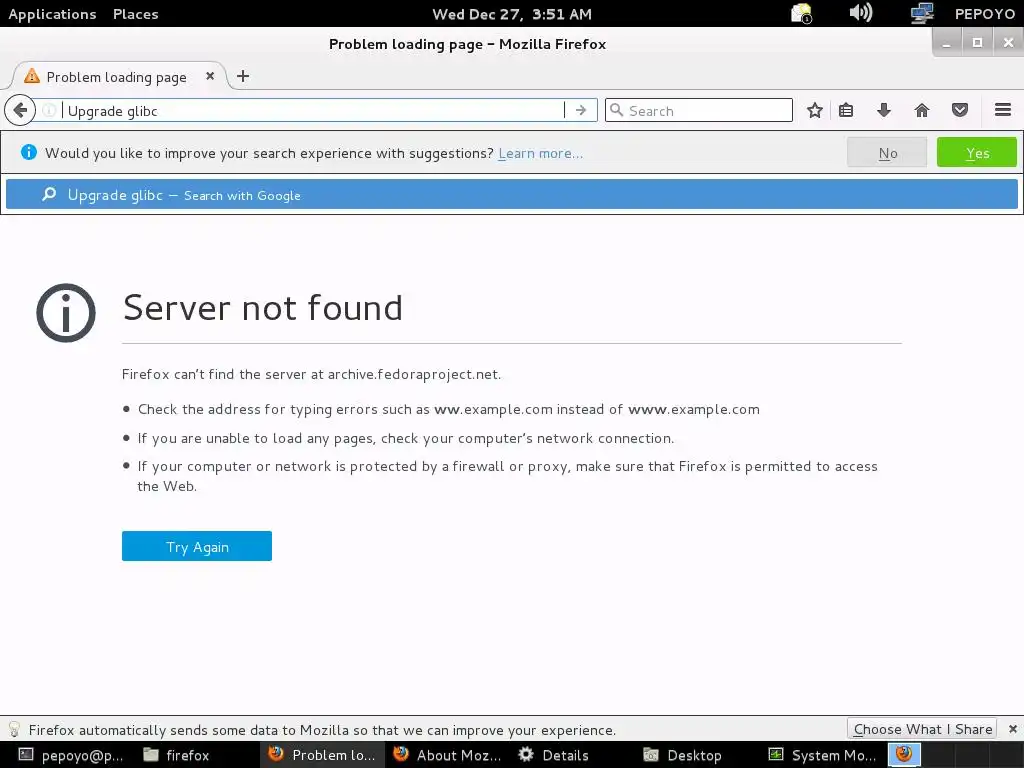The width and height of the screenshot is (1024, 768).
Task: Maximize the Firefox window
Action: click(977, 42)
